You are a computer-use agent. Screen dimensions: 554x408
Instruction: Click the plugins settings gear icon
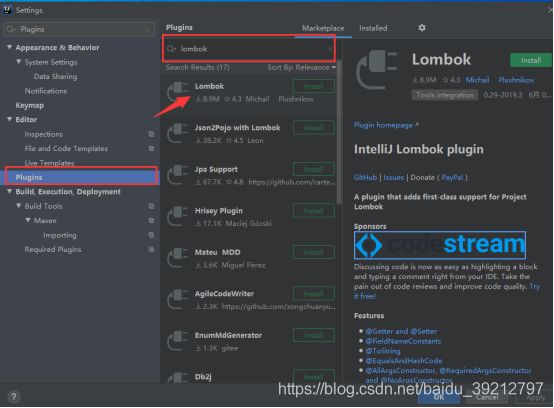(x=422, y=28)
